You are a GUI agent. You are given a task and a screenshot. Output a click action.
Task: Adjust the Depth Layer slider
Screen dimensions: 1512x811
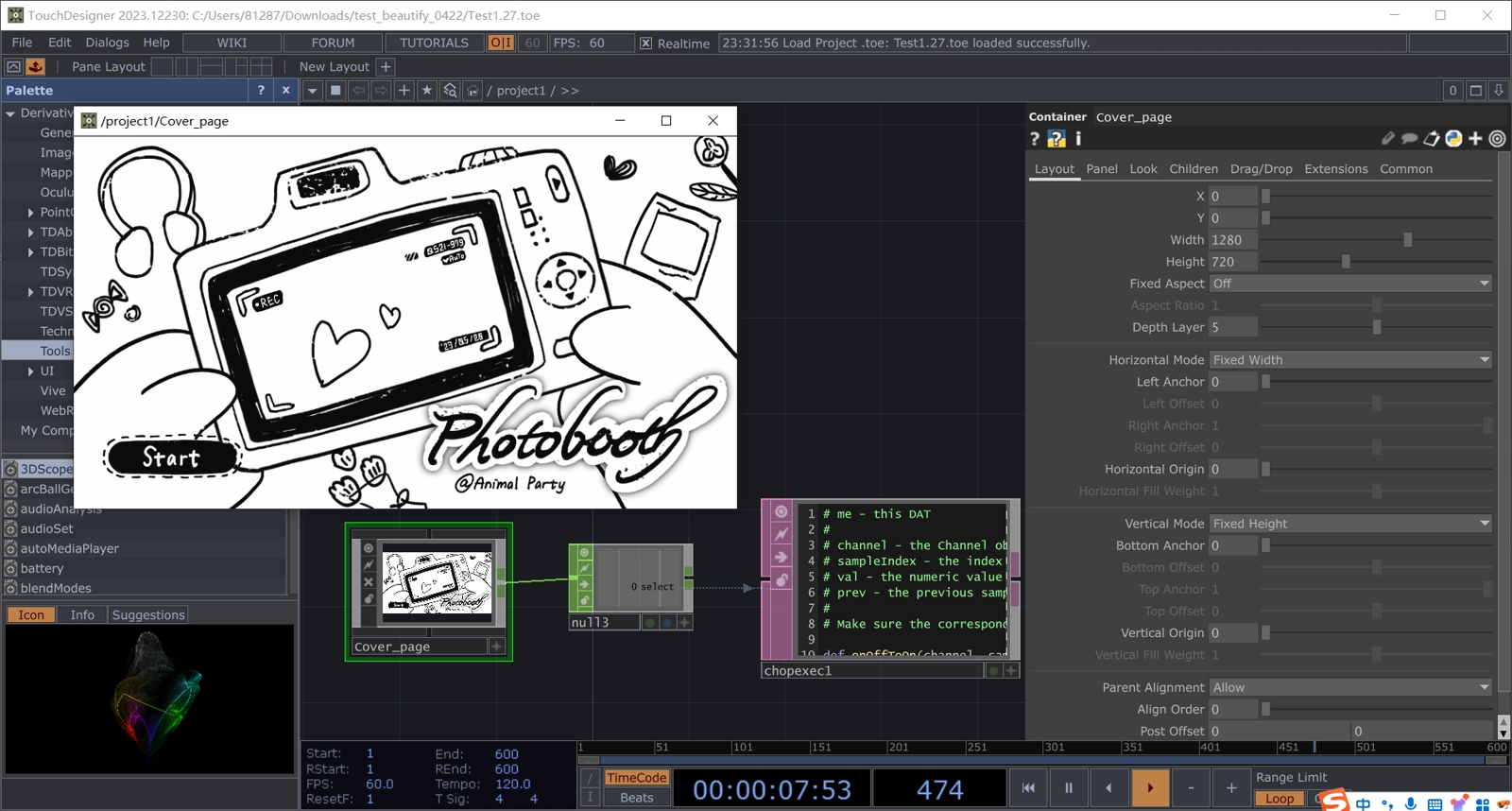click(1376, 327)
